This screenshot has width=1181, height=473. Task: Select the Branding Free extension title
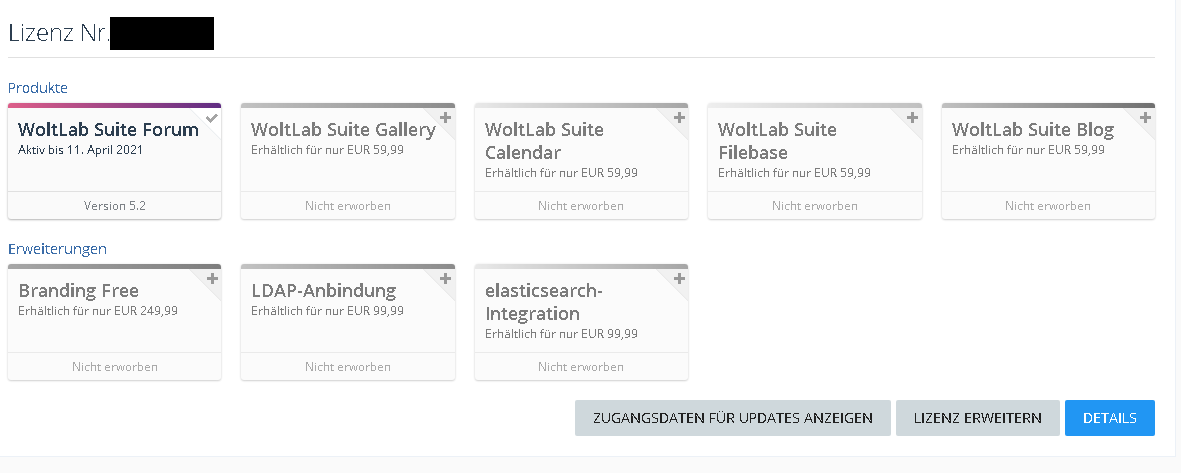pyautogui.click(x=78, y=291)
